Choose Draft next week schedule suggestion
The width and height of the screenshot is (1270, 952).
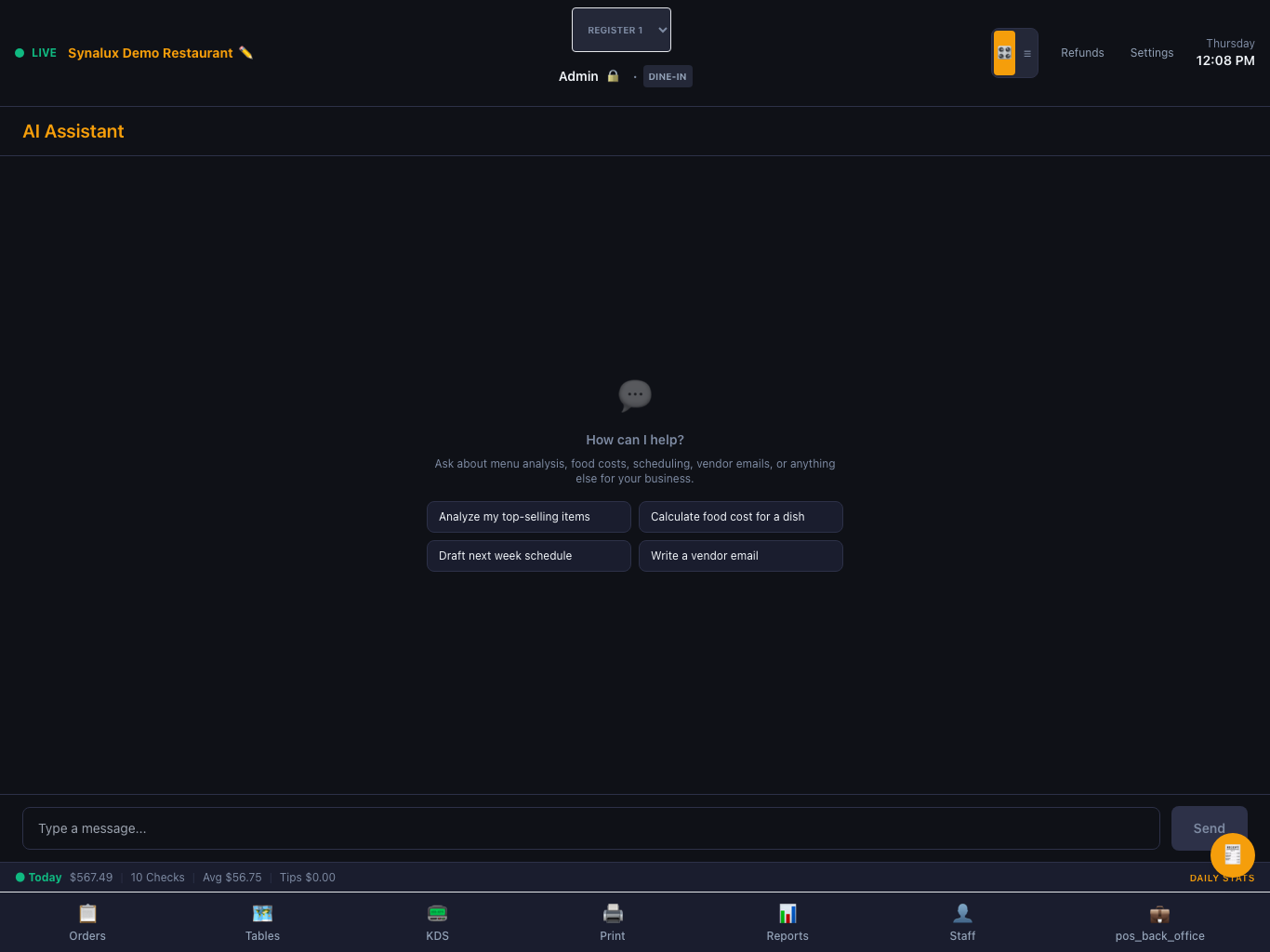click(x=529, y=556)
